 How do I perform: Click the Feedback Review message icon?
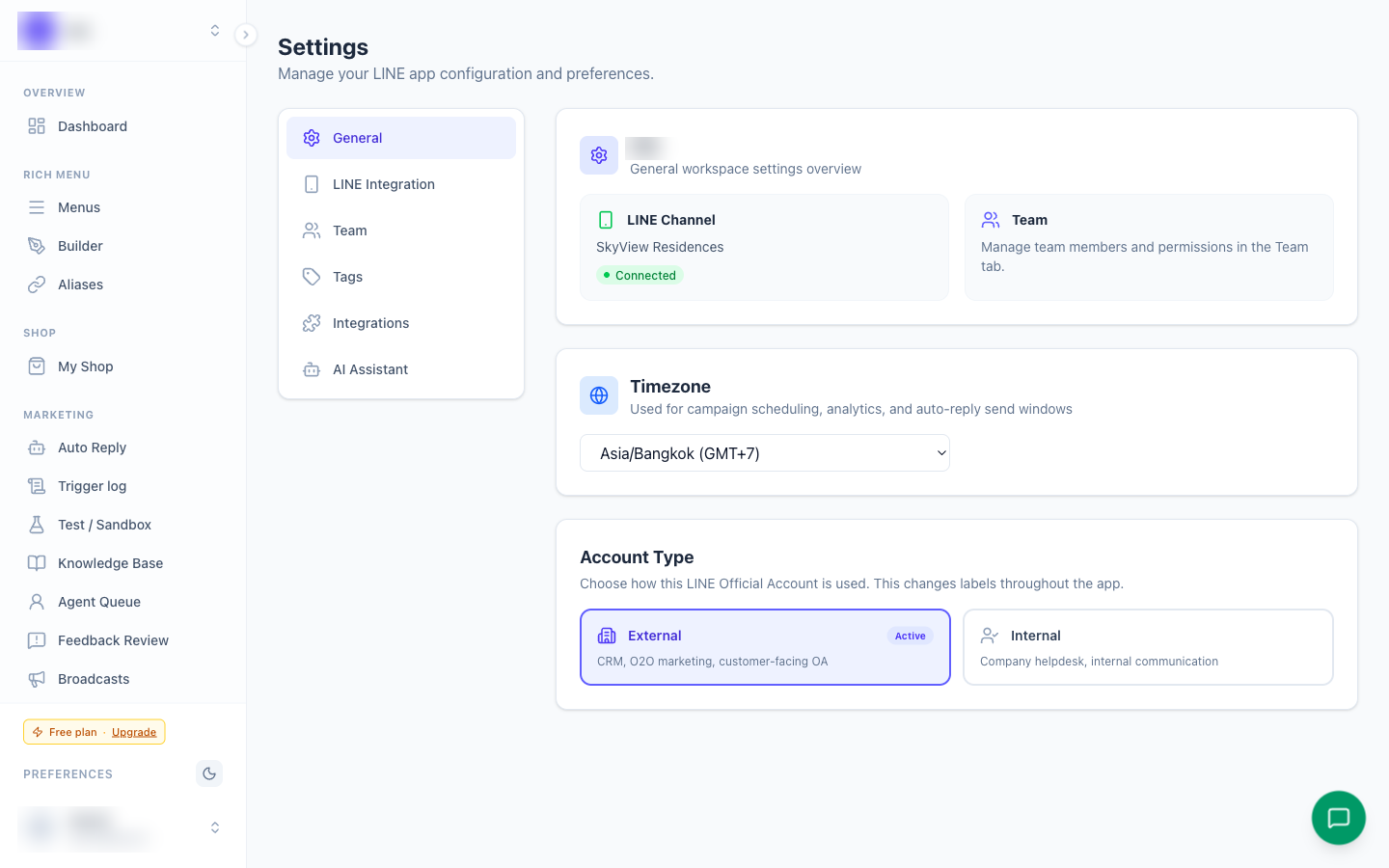coord(37,640)
